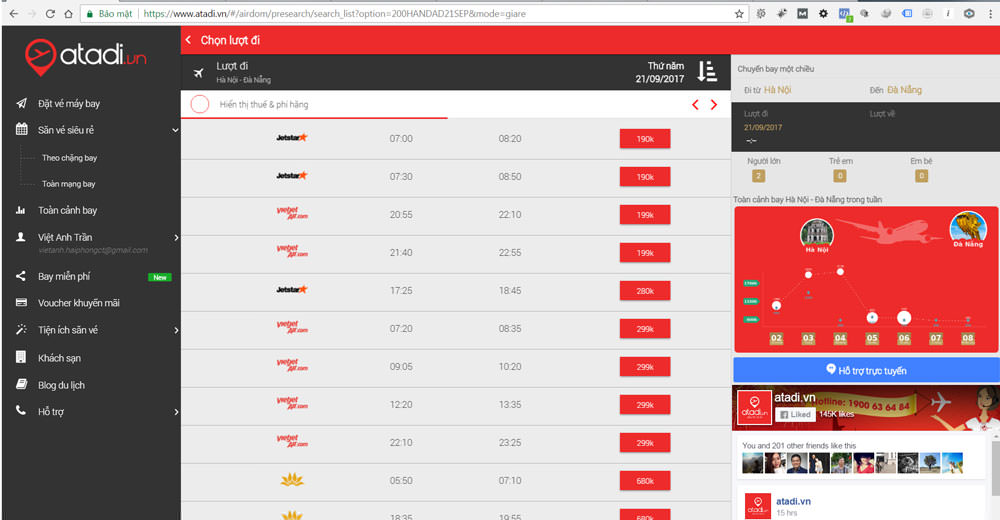The image size is (1000, 520).
Task: Open Đặt vé máy bay menu item
Action: (69, 104)
